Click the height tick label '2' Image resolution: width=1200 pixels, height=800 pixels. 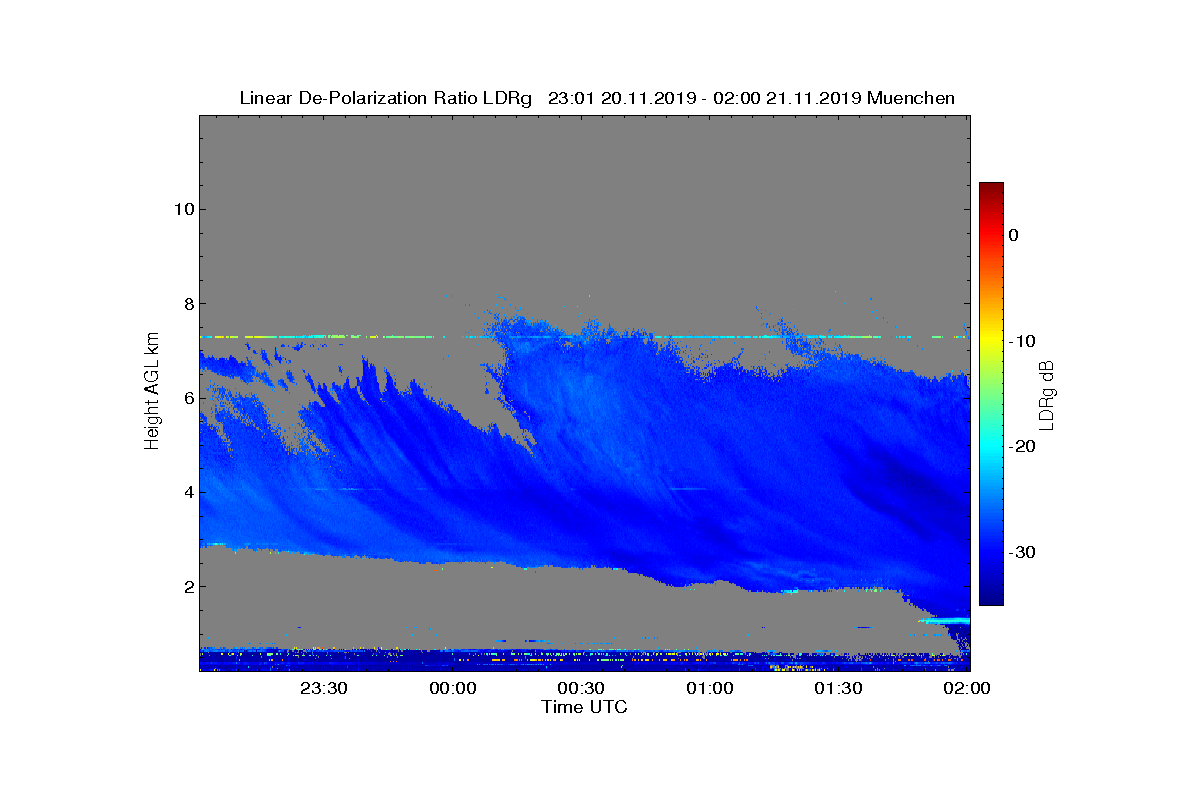187,586
